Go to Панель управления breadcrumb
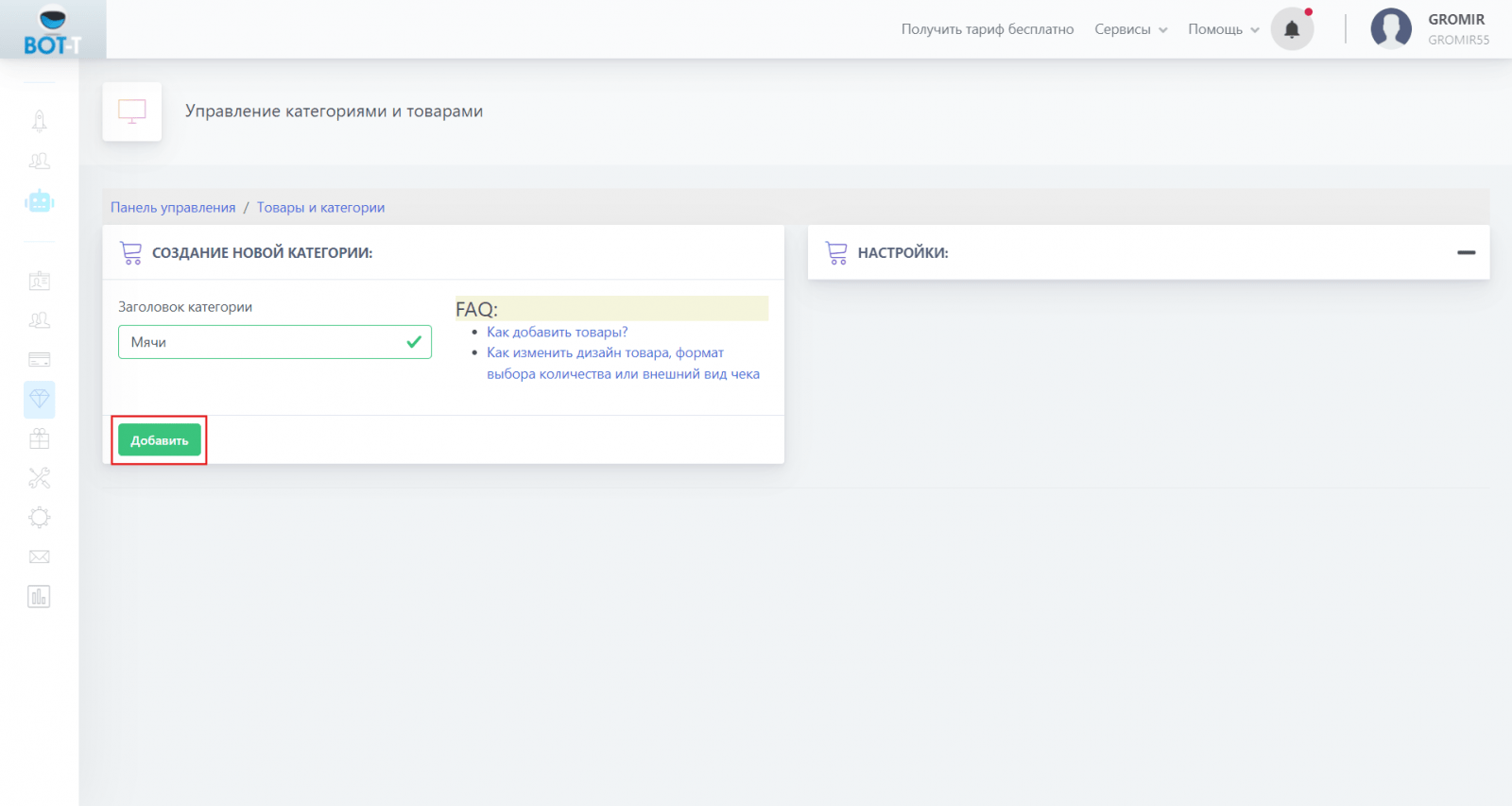Screen dimensions: 1512x806 click(x=173, y=208)
